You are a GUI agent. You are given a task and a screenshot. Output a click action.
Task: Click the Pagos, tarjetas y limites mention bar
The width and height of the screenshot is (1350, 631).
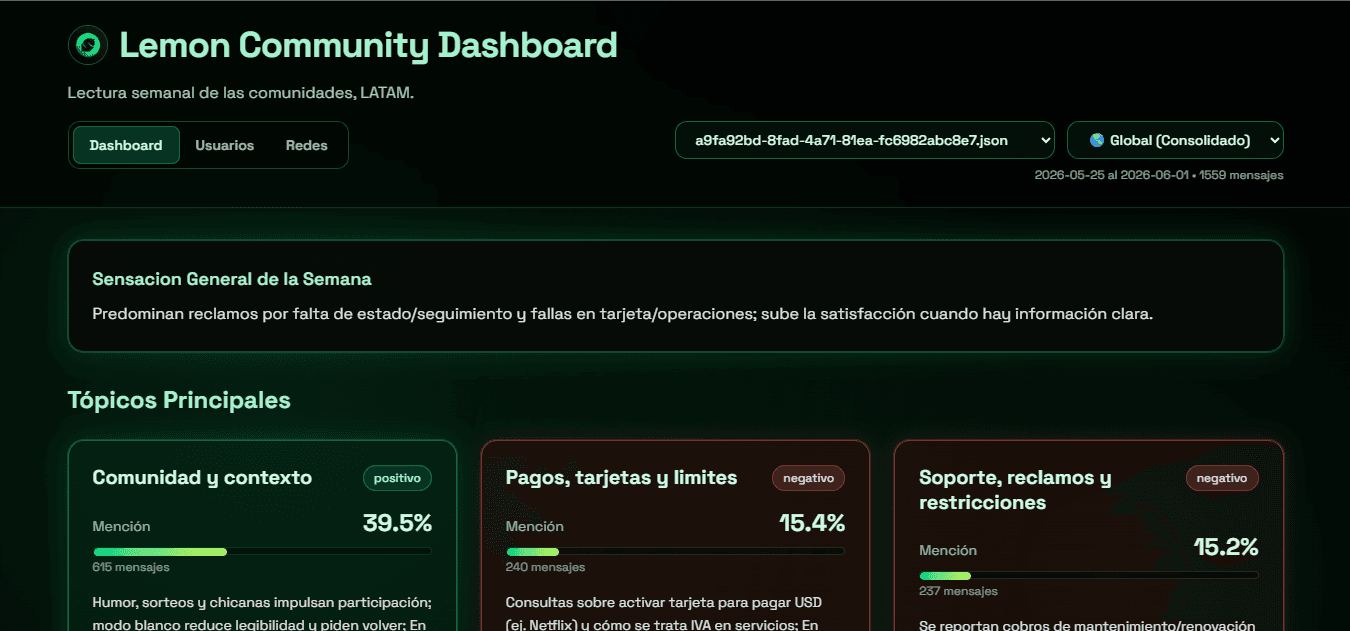click(x=675, y=551)
